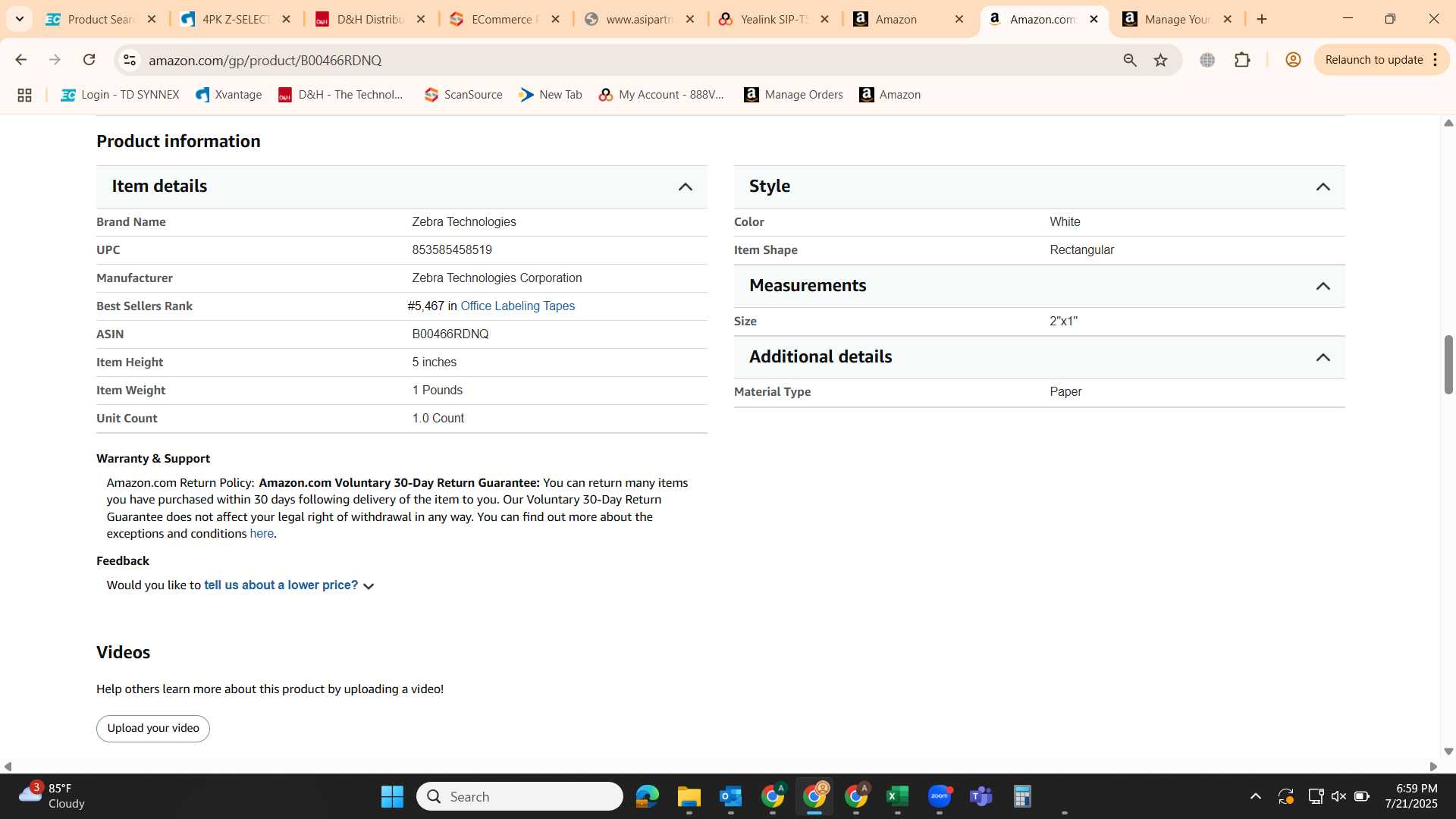Click the taskbar Search box
Viewport: 1456px width, 819px height.
click(519, 796)
